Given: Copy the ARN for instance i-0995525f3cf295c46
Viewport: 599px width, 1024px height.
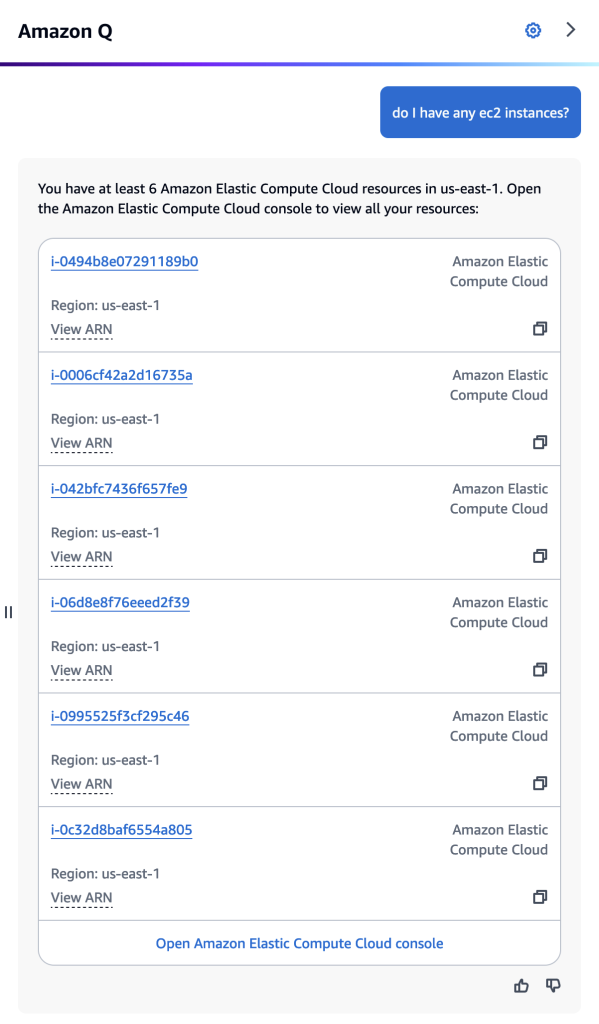Looking at the screenshot, I should click(x=540, y=783).
